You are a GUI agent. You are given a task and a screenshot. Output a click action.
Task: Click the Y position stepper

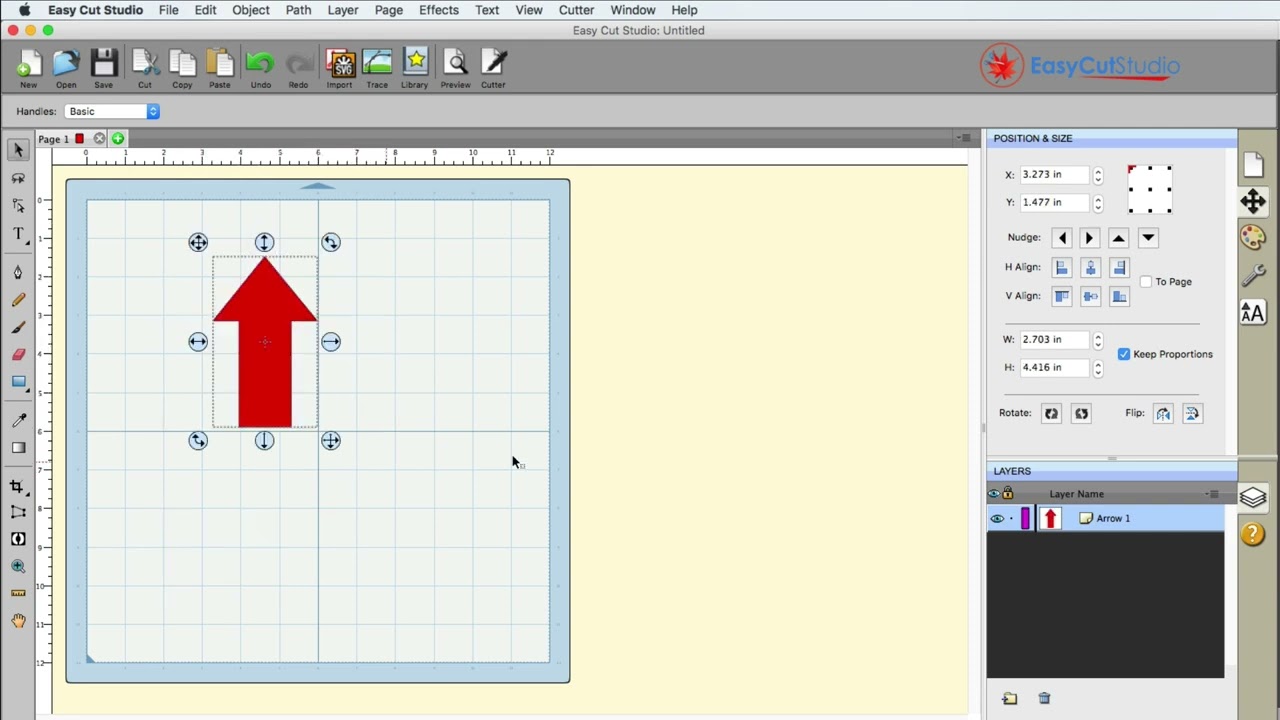pyautogui.click(x=1098, y=203)
